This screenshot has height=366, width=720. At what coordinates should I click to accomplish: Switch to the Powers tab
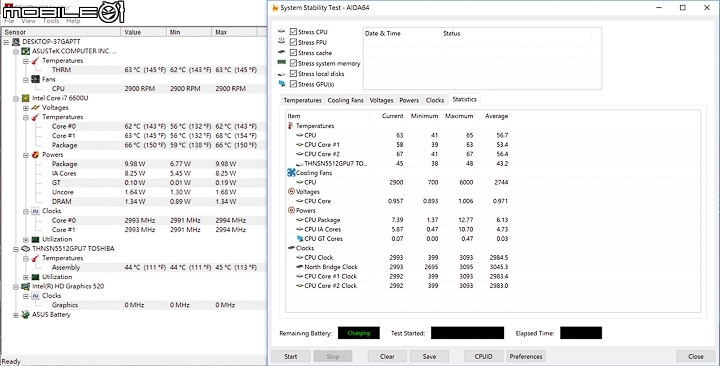409,100
